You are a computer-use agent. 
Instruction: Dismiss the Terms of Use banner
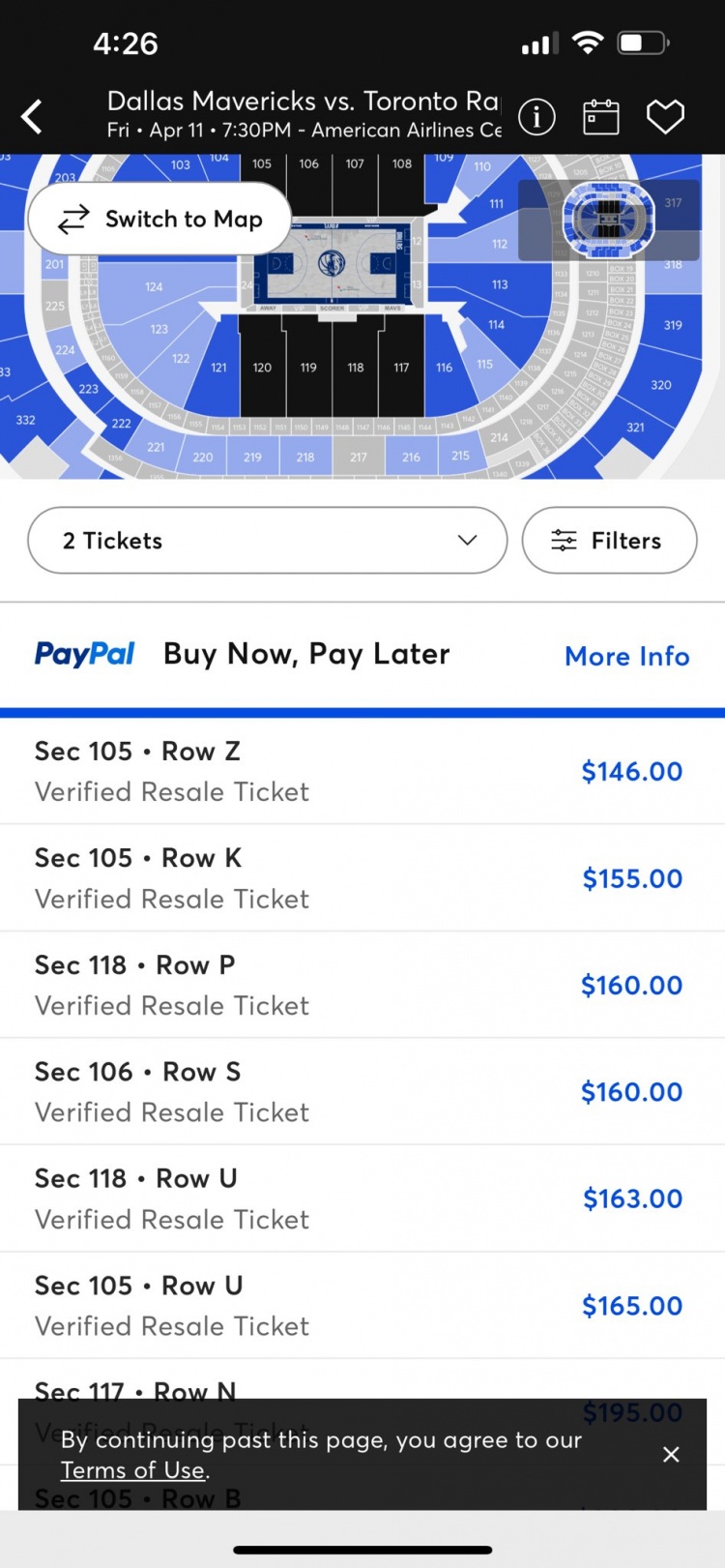[671, 1454]
